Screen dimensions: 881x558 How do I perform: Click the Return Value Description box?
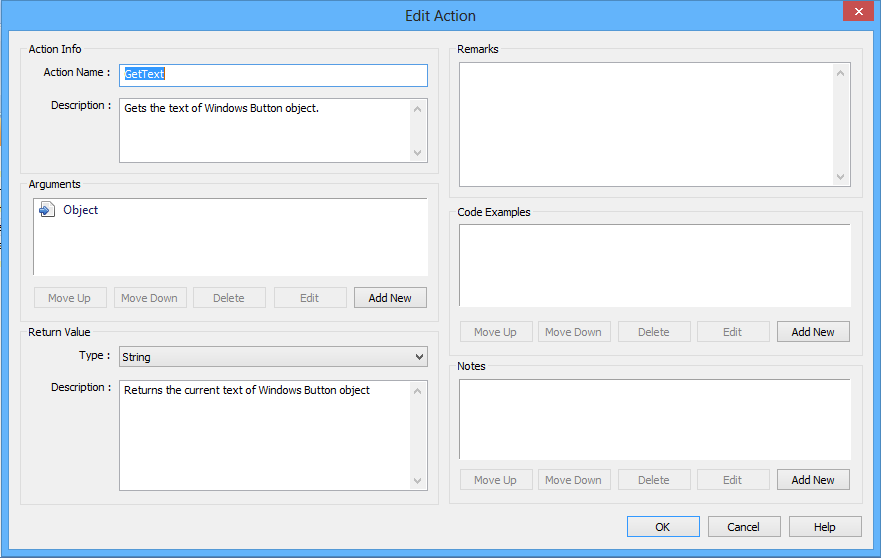pyautogui.click(x=273, y=435)
